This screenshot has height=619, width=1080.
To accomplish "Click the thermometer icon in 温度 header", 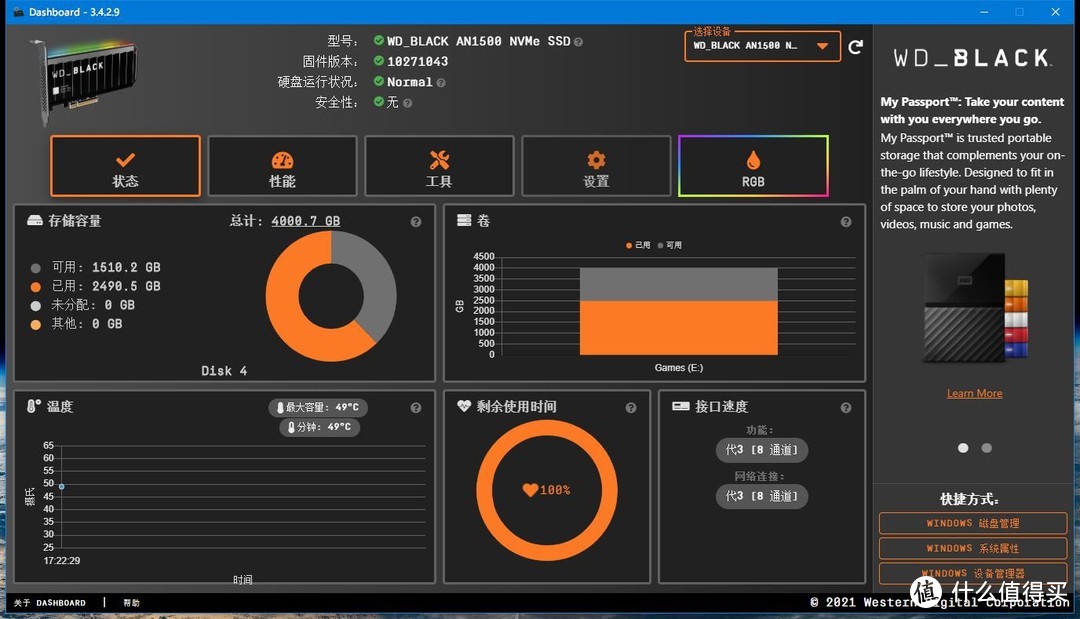I will (33, 406).
